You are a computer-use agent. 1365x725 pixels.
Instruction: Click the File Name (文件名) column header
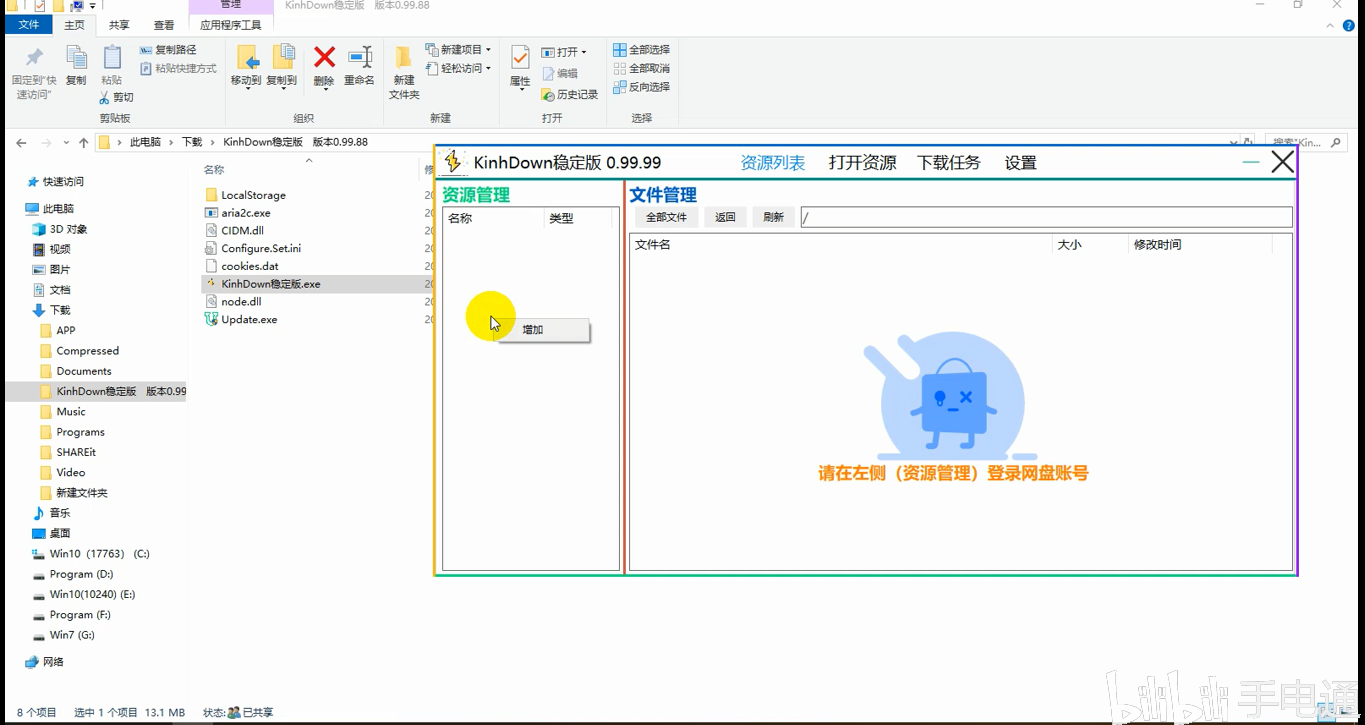(841, 245)
